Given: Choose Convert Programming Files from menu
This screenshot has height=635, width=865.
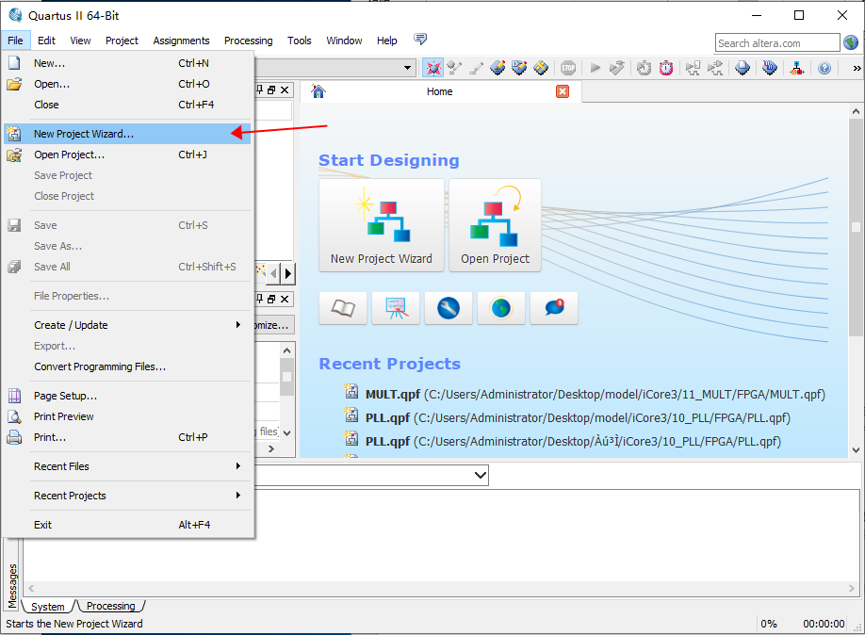Looking at the screenshot, I should (x=100, y=367).
